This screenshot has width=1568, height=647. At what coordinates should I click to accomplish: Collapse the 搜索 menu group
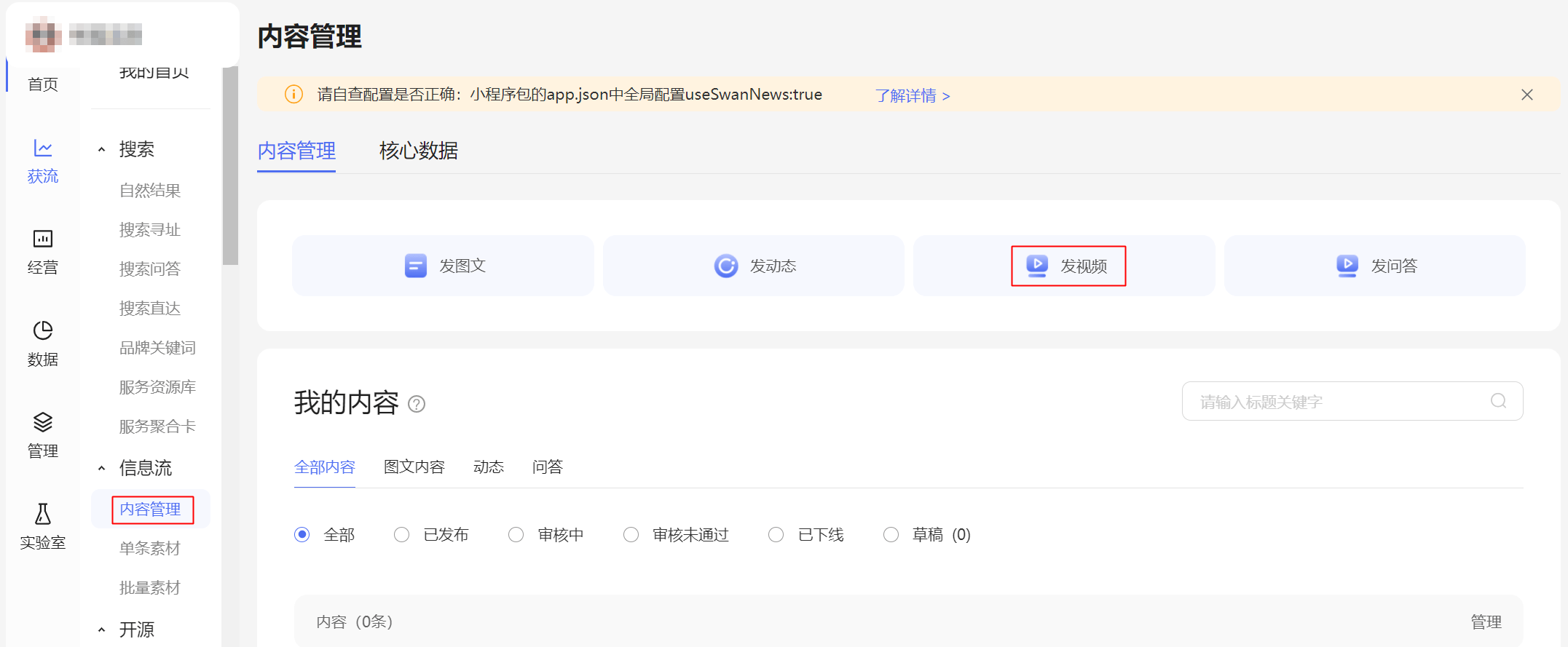(x=102, y=150)
